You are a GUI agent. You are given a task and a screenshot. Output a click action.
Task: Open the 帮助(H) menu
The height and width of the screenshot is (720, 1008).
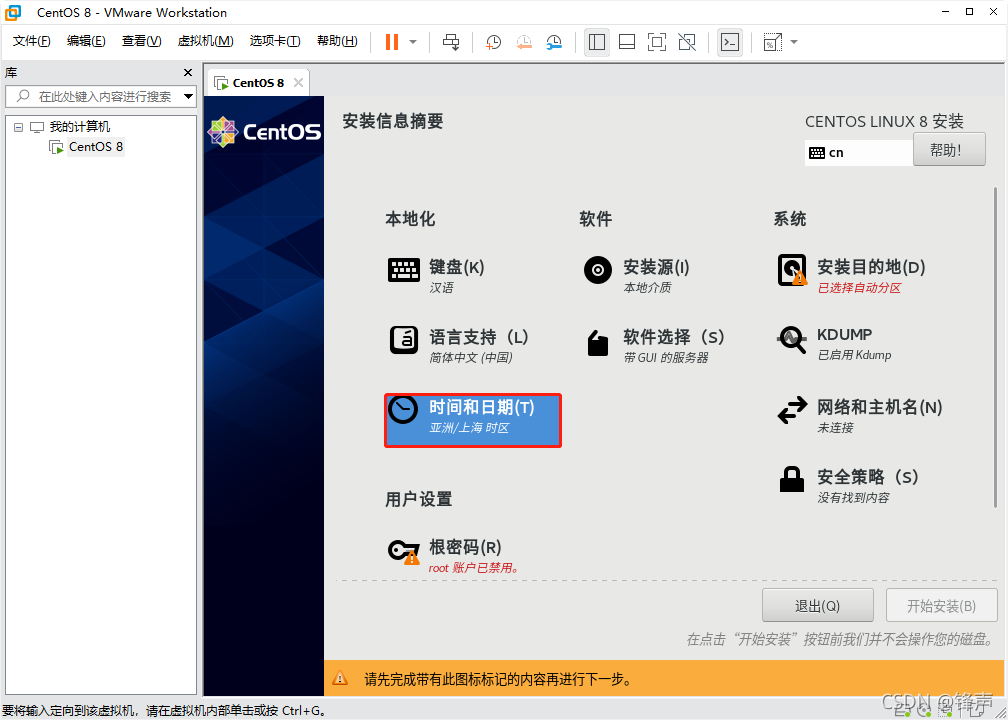(337, 41)
